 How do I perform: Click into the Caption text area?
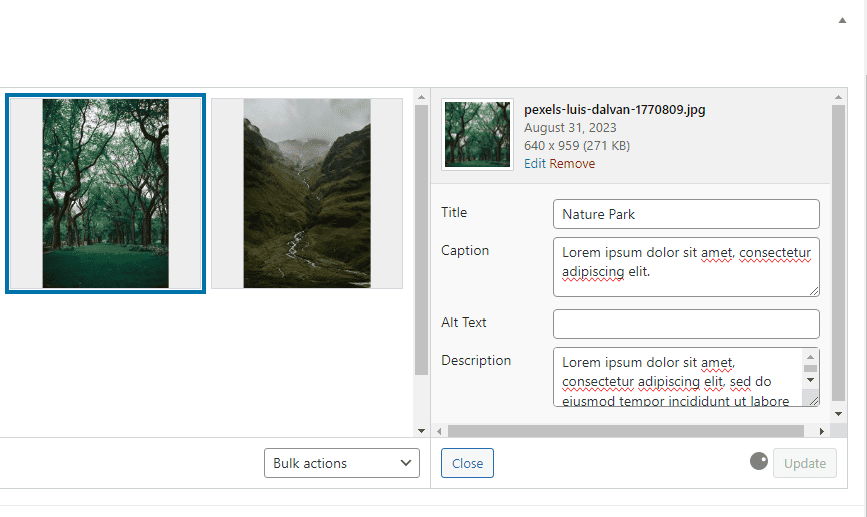click(x=685, y=266)
